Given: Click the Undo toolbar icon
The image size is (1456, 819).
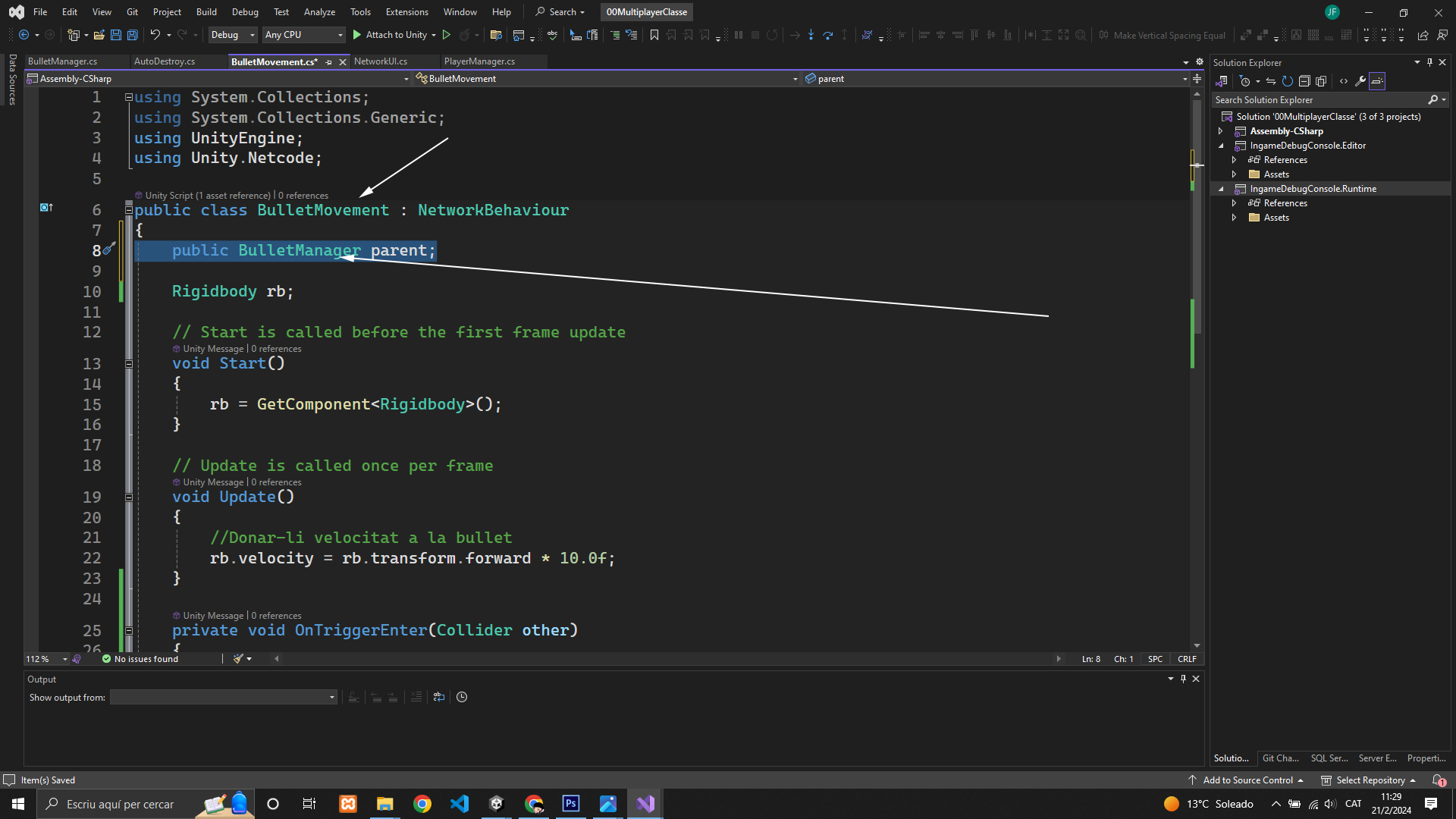Looking at the screenshot, I should (155, 35).
